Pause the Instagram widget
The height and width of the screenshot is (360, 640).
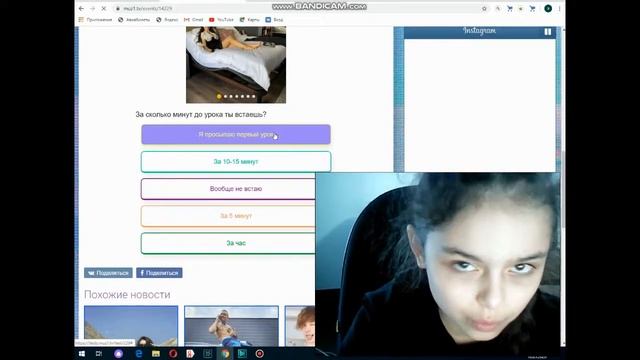(x=548, y=31)
